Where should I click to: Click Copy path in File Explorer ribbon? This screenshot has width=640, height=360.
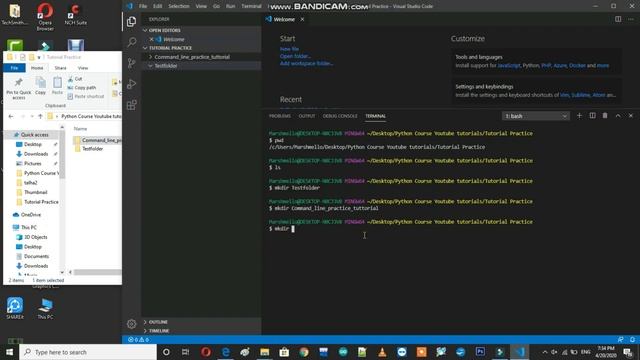pyautogui.click(x=82, y=87)
